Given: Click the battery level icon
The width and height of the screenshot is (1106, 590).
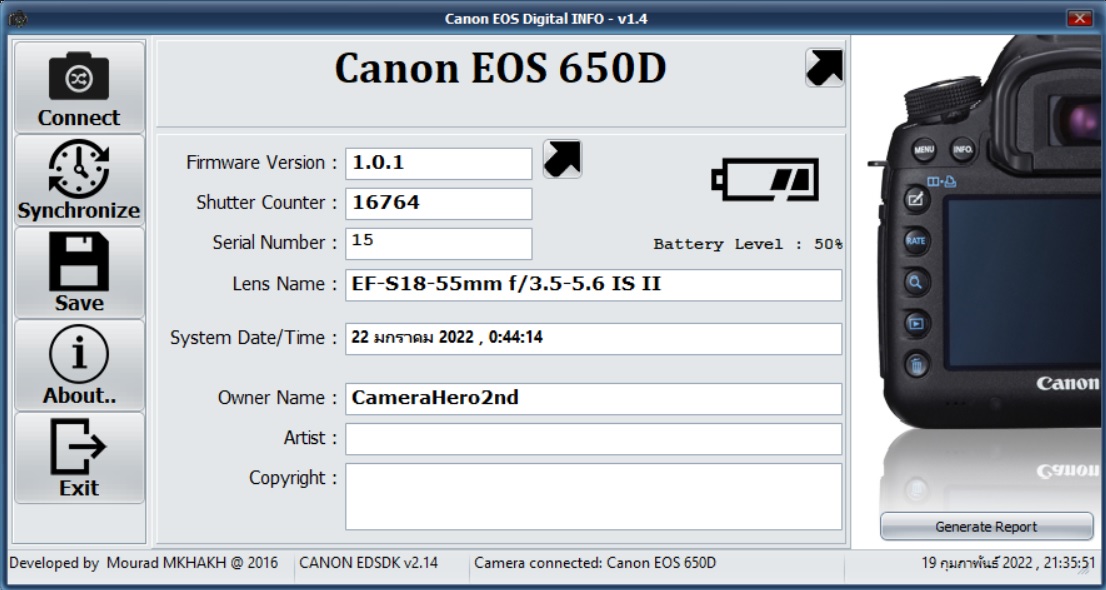Looking at the screenshot, I should [x=765, y=179].
